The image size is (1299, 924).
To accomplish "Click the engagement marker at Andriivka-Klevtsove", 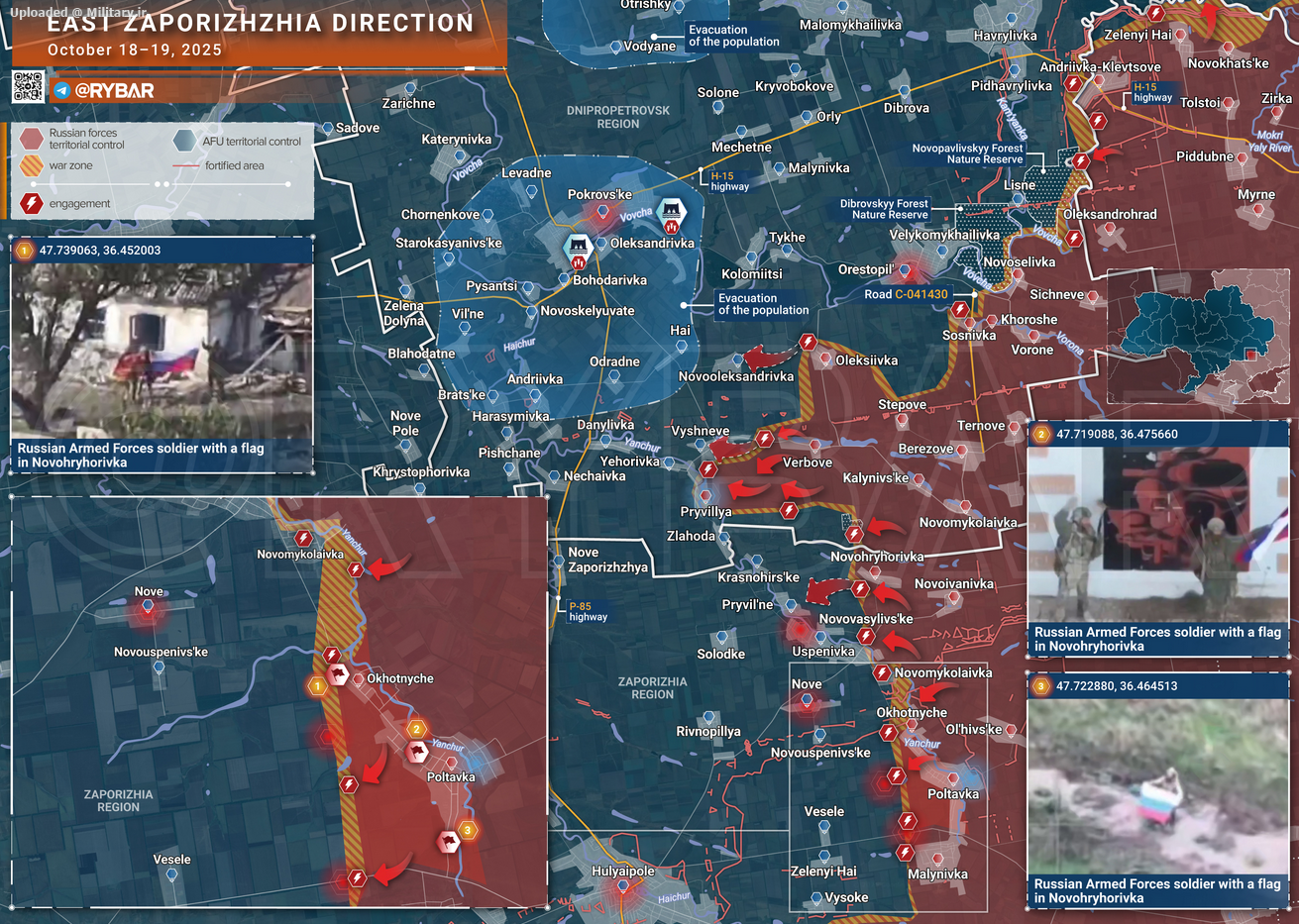I will pyautogui.click(x=1073, y=85).
